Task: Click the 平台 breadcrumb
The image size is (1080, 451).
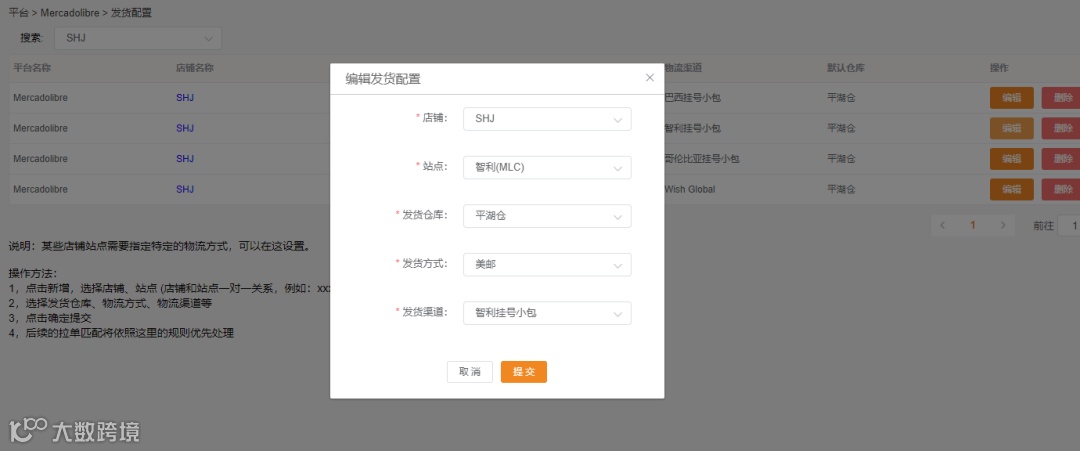Action: pos(19,12)
